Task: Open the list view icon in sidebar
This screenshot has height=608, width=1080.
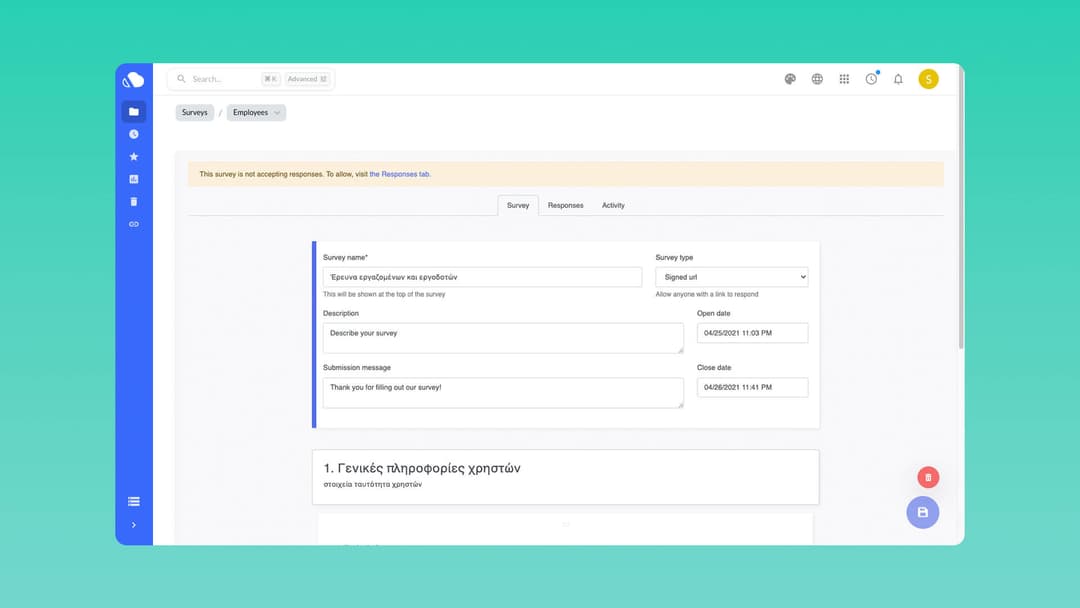Action: [134, 501]
